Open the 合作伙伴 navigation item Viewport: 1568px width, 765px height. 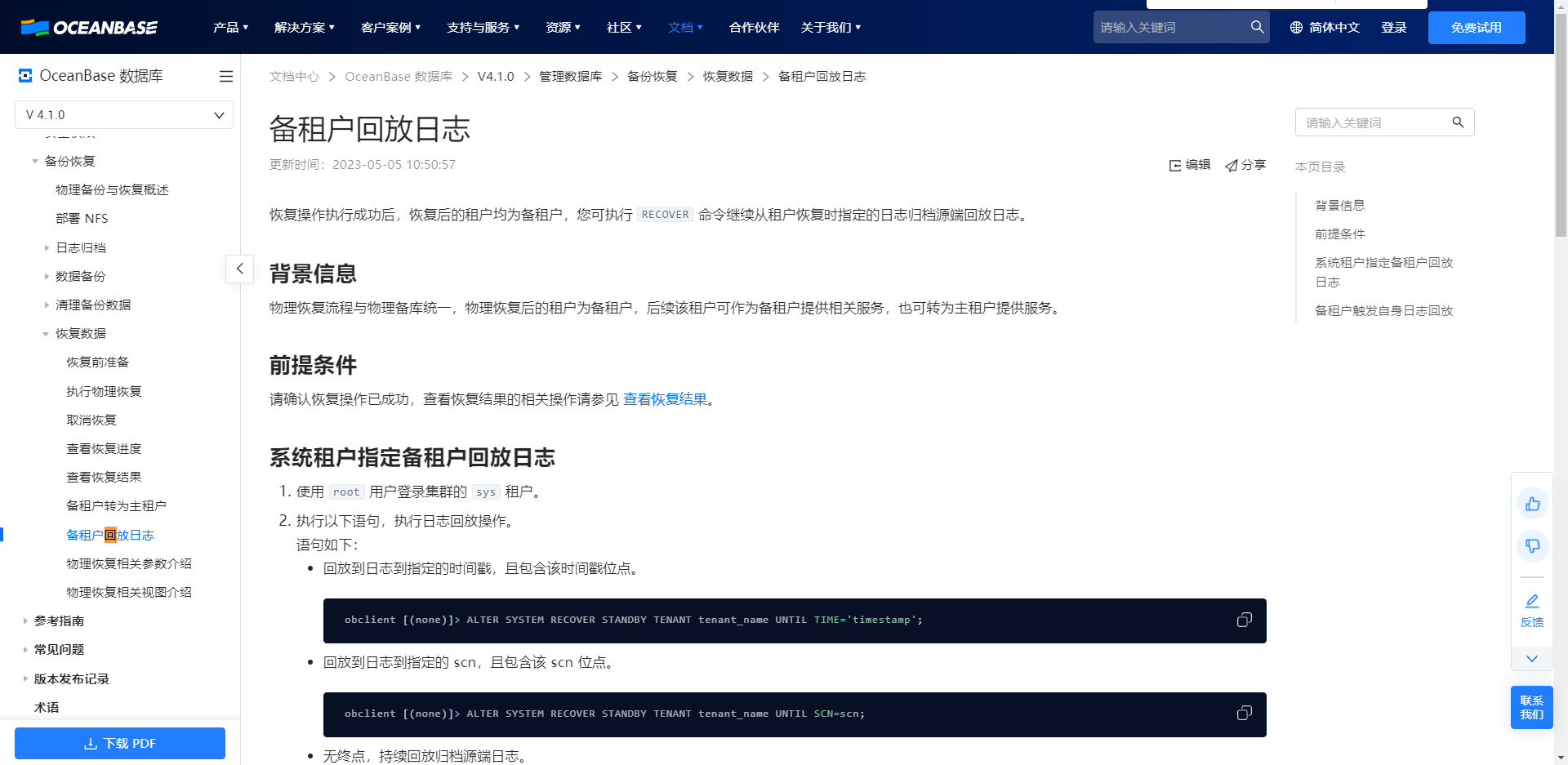(755, 28)
